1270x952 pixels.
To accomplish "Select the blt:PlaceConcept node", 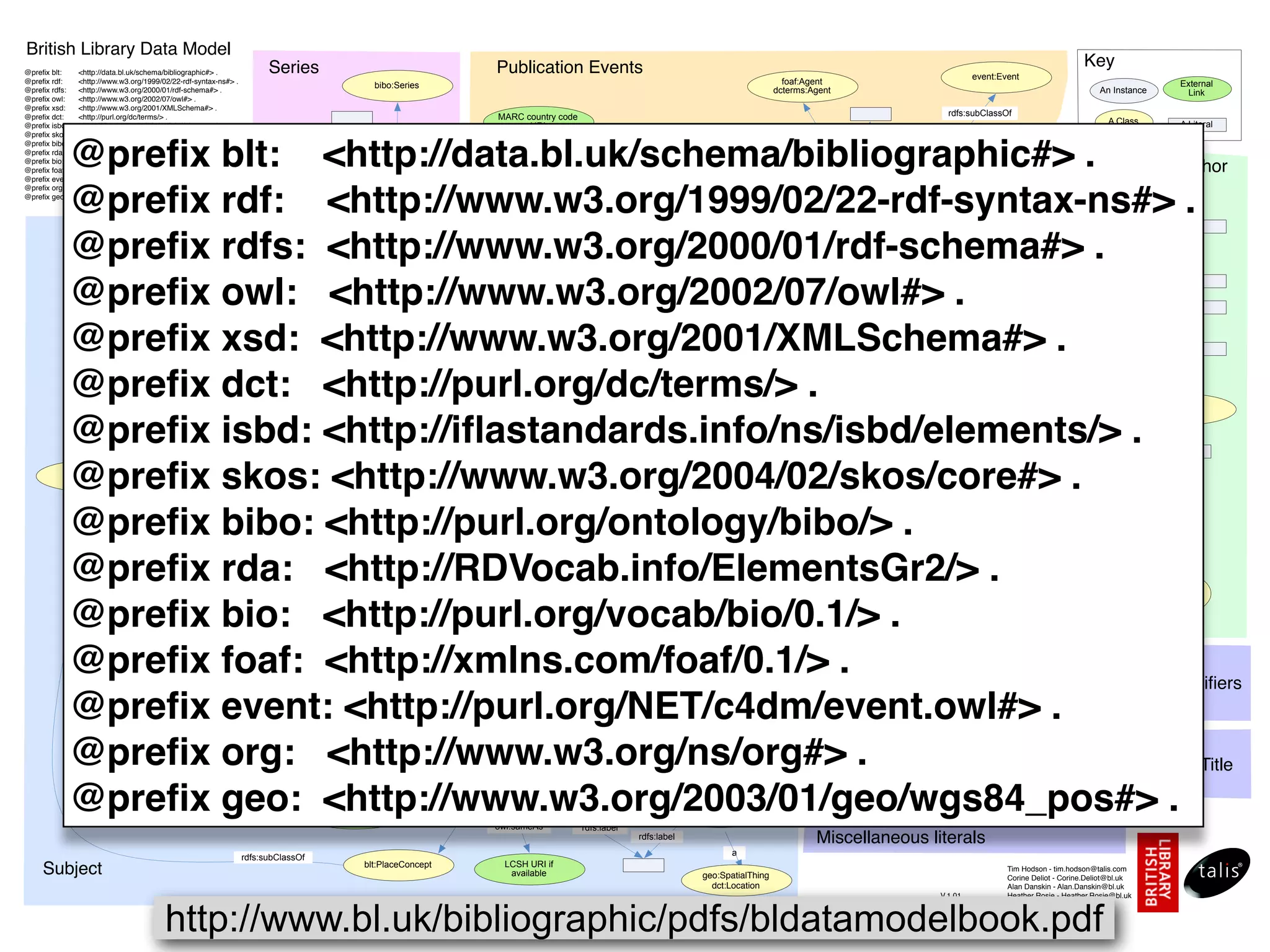I will (x=397, y=865).
